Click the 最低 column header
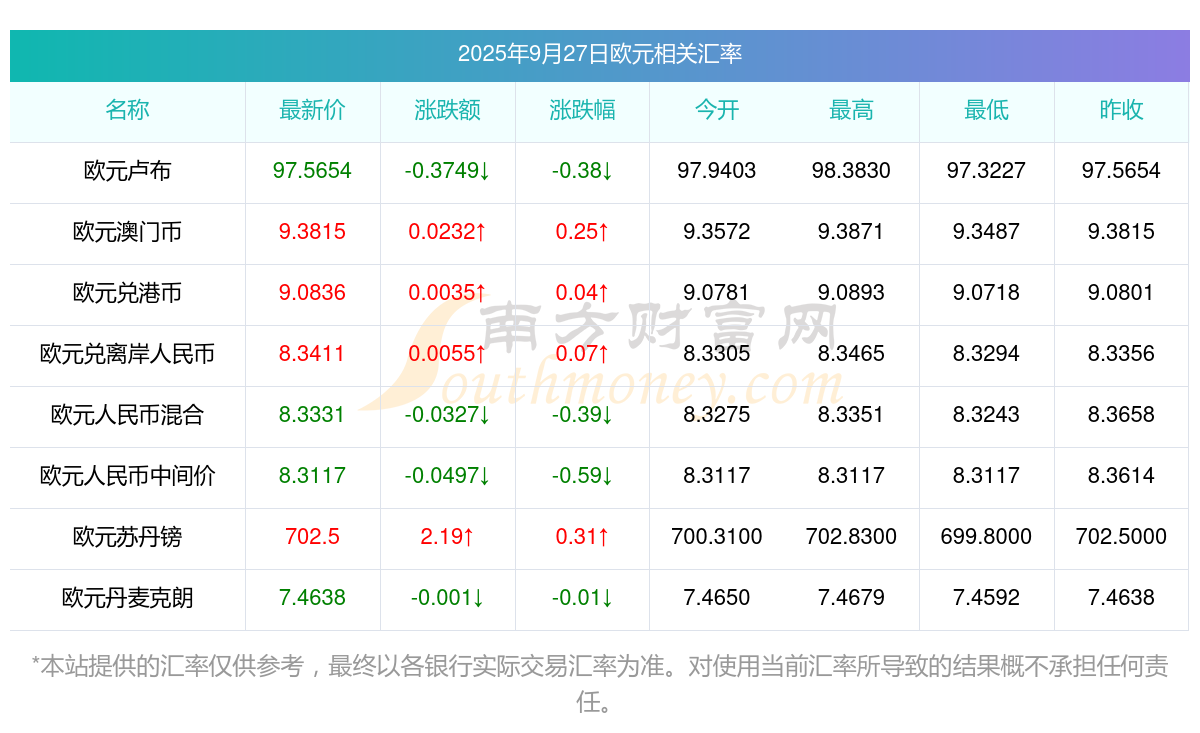 tap(986, 111)
